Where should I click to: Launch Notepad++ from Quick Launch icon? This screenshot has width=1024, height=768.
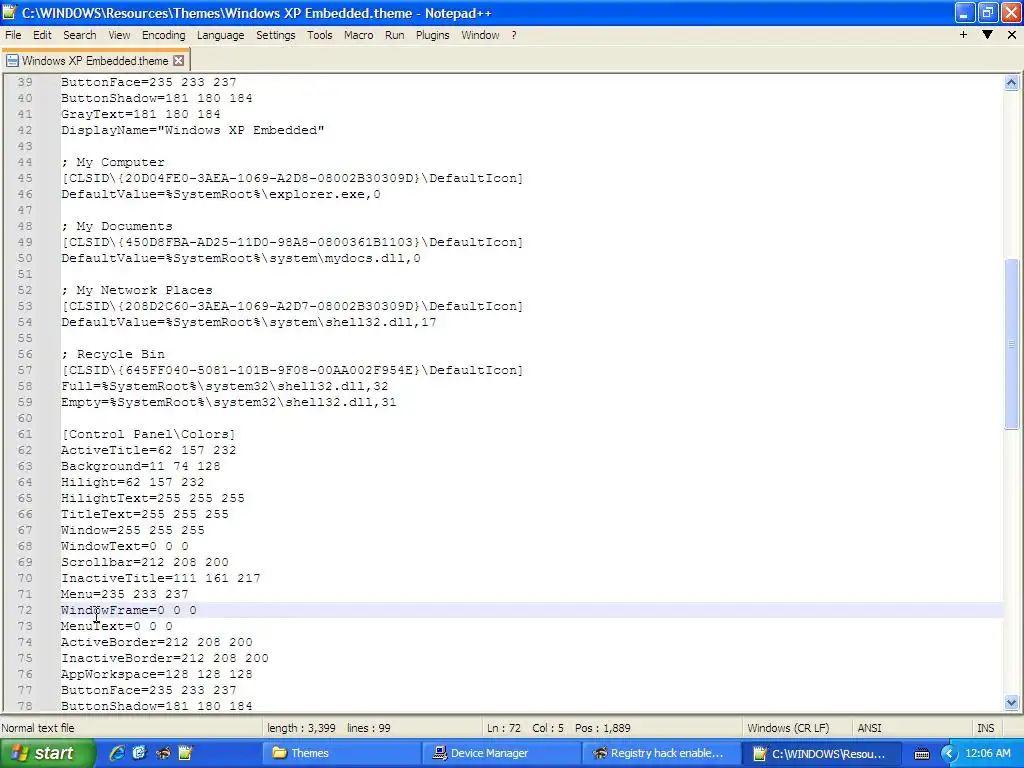point(185,753)
